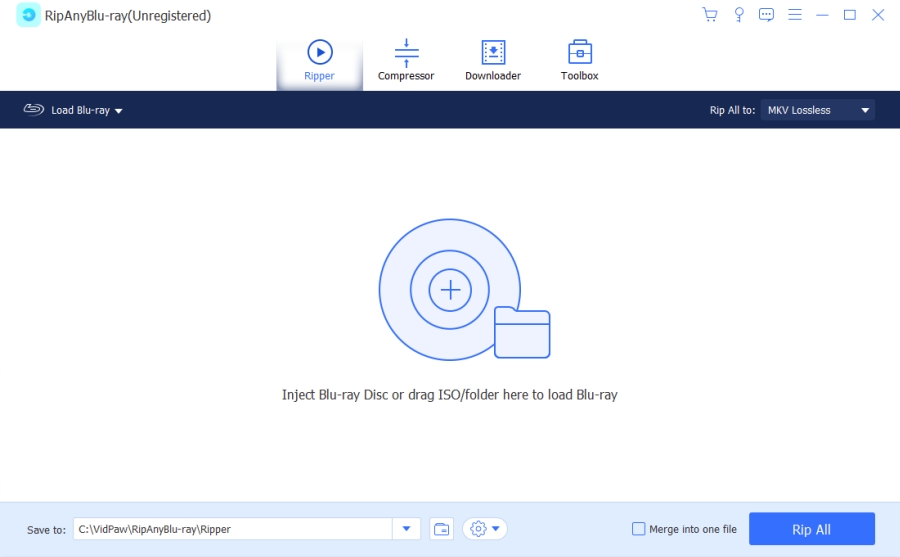Viewport: 900px width, 557px height.
Task: Open the hamburger menu icon
Action: tap(795, 15)
